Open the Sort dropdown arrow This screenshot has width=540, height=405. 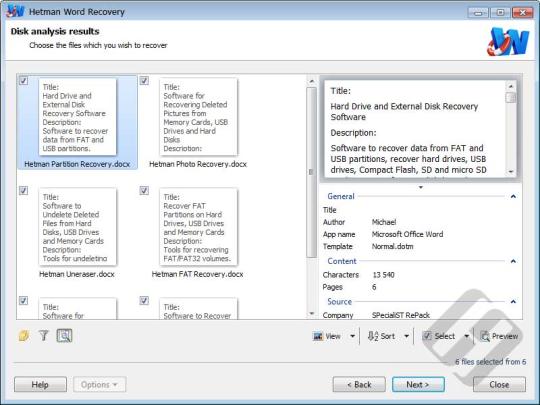point(406,336)
